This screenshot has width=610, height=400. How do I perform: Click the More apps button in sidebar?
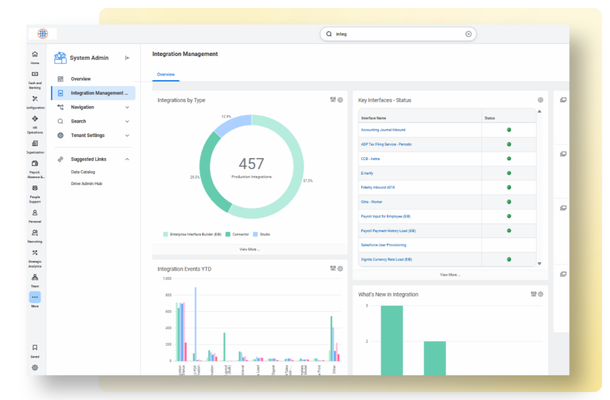[x=35, y=297]
